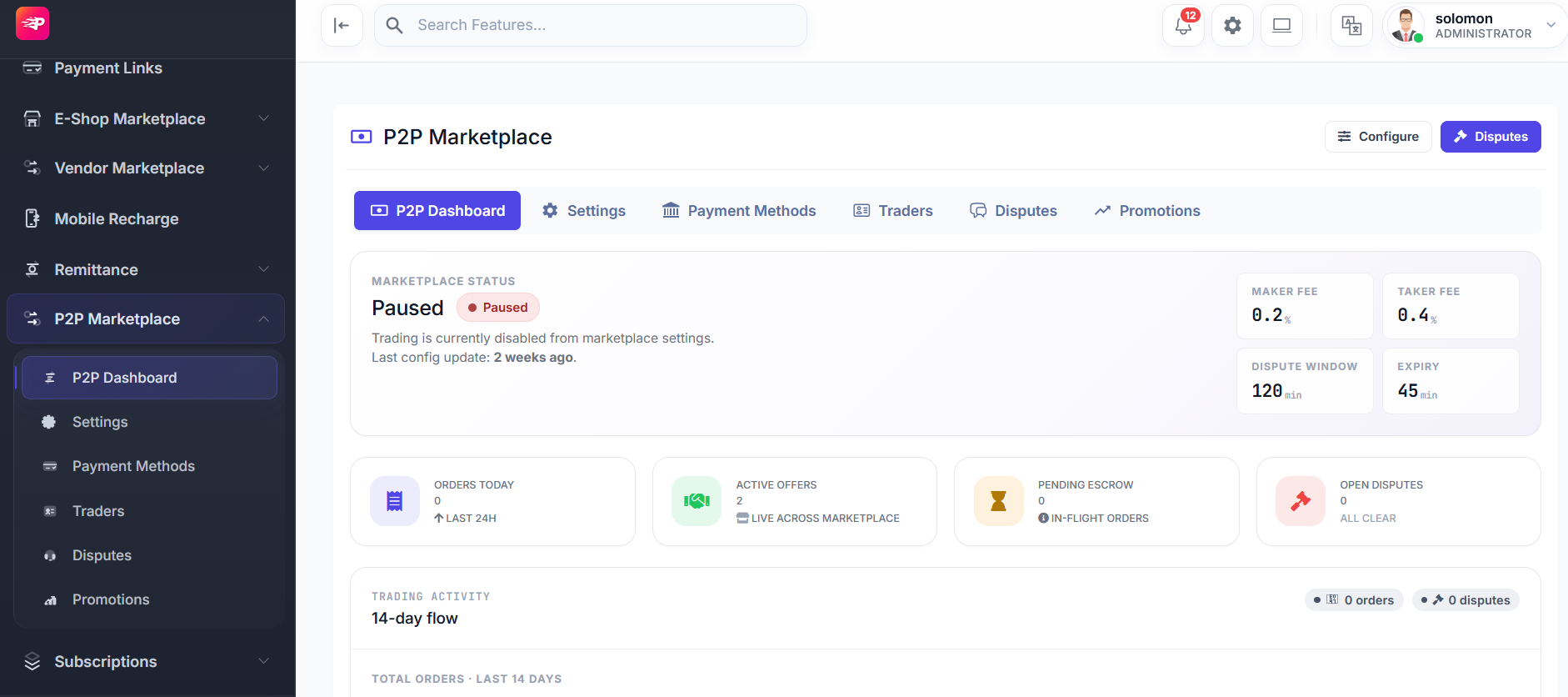Viewport: 1568px width, 697px height.
Task: Click the sidebar Promotions chart icon
Action: click(x=50, y=599)
